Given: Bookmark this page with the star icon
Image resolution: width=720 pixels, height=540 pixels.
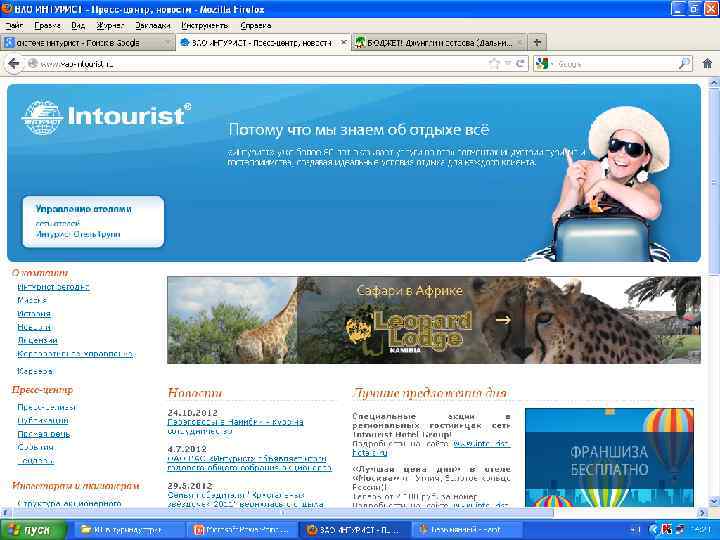Looking at the screenshot, I should point(495,63).
